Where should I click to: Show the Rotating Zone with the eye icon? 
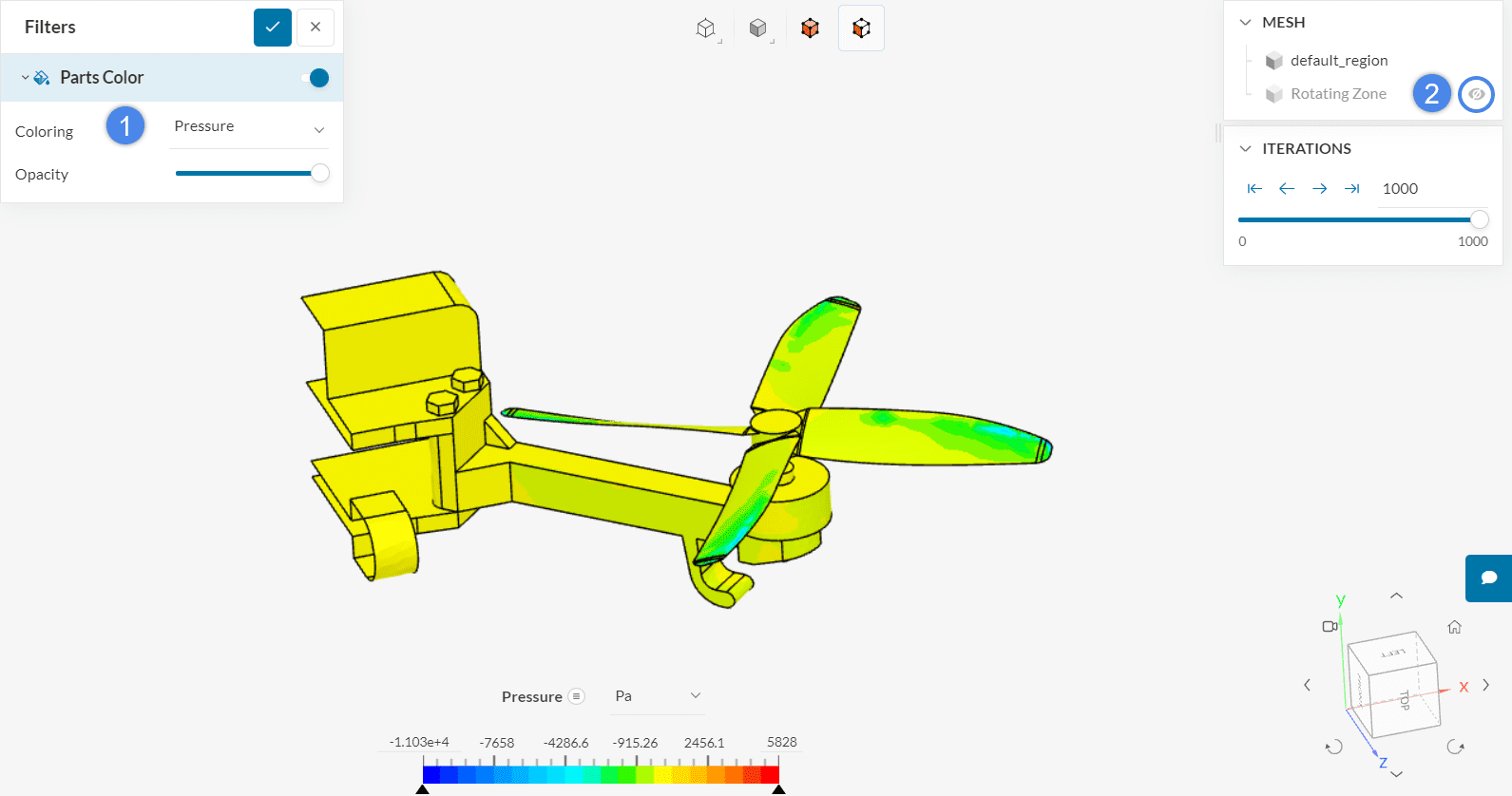1476,94
